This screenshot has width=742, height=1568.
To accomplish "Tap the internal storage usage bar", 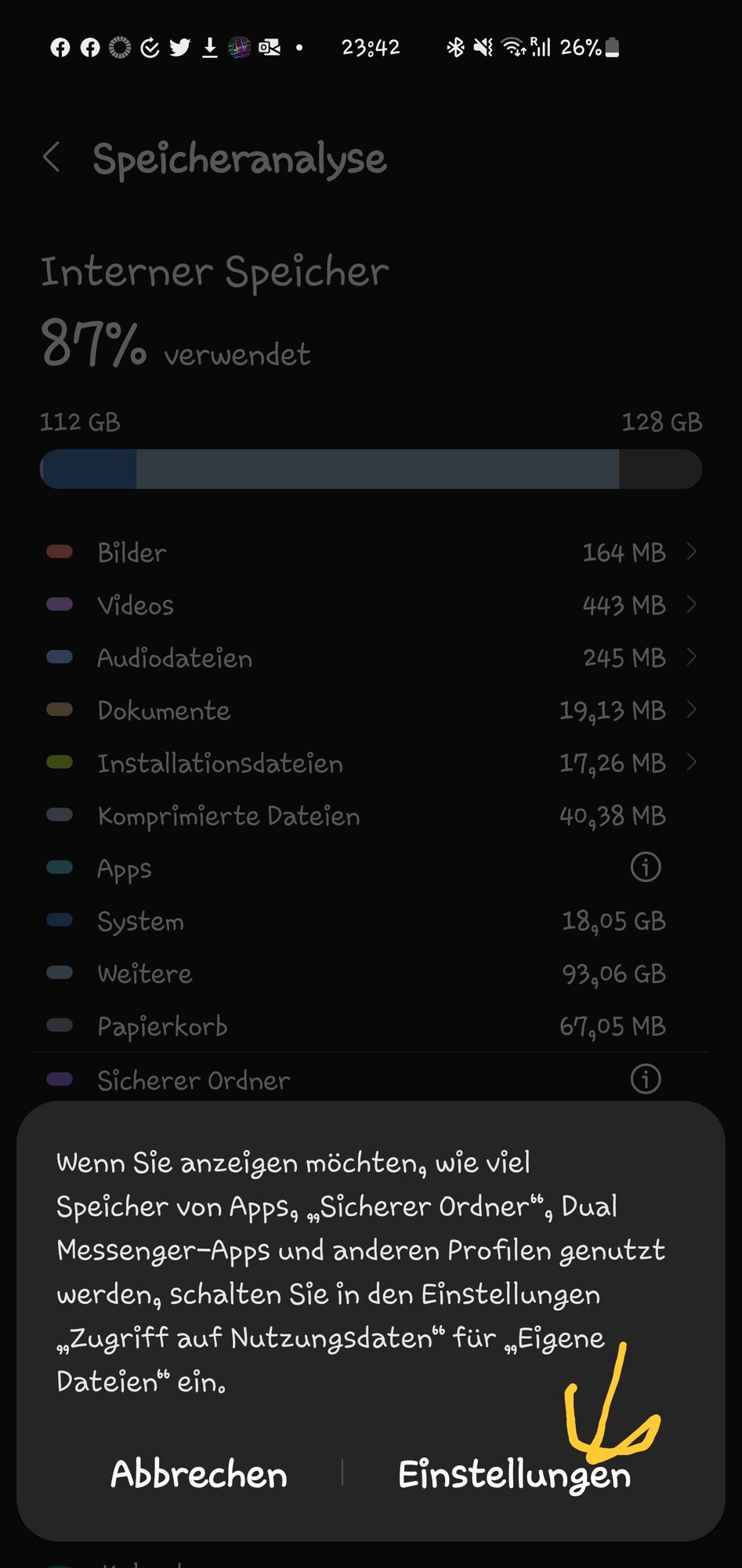I will (371, 469).
